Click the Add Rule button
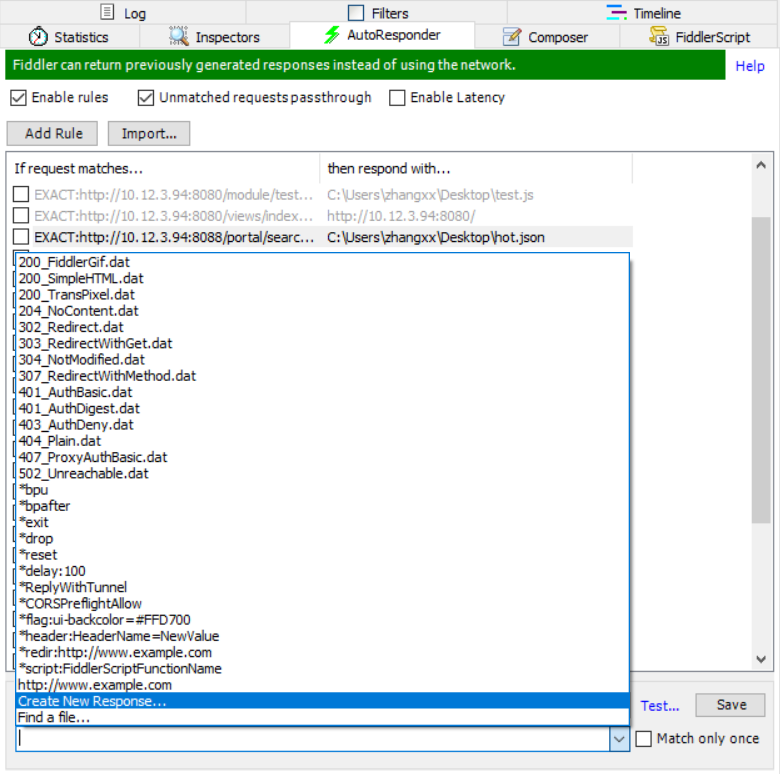 coord(52,133)
